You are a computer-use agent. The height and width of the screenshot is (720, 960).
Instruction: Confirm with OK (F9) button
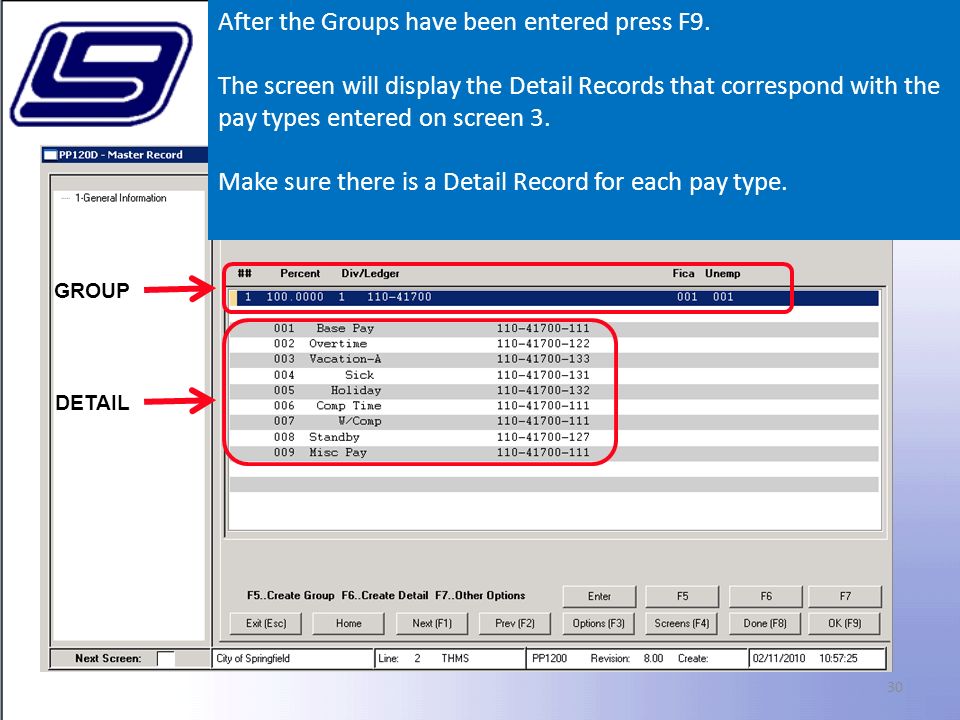pyautogui.click(x=845, y=623)
